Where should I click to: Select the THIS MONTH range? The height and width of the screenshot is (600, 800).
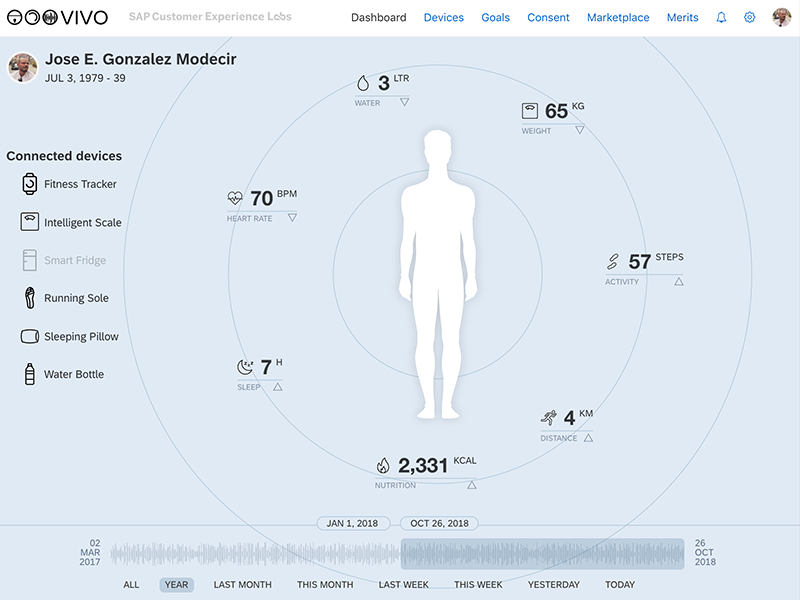325,585
